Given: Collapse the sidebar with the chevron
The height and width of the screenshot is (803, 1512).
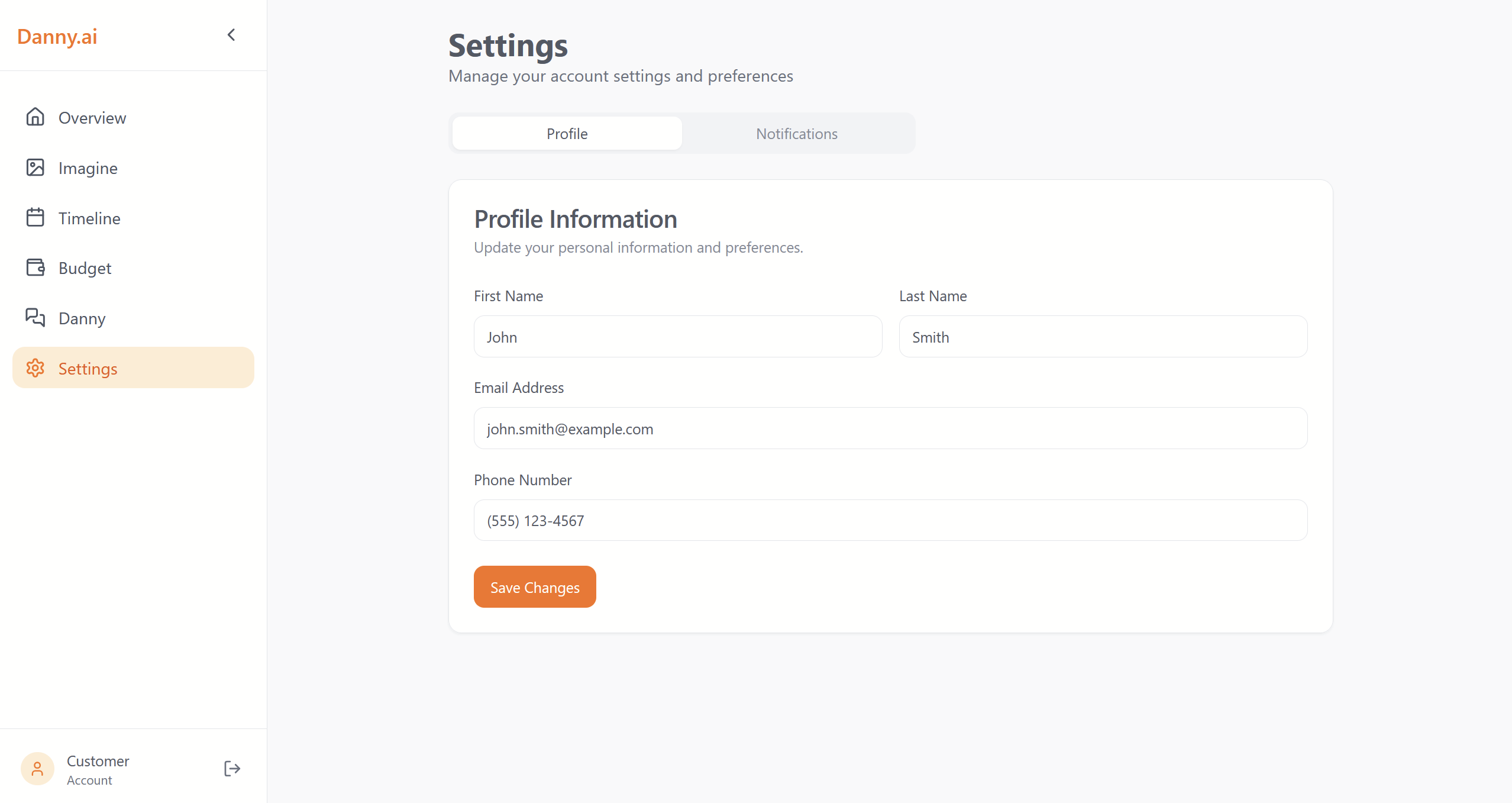Looking at the screenshot, I should 231,35.
